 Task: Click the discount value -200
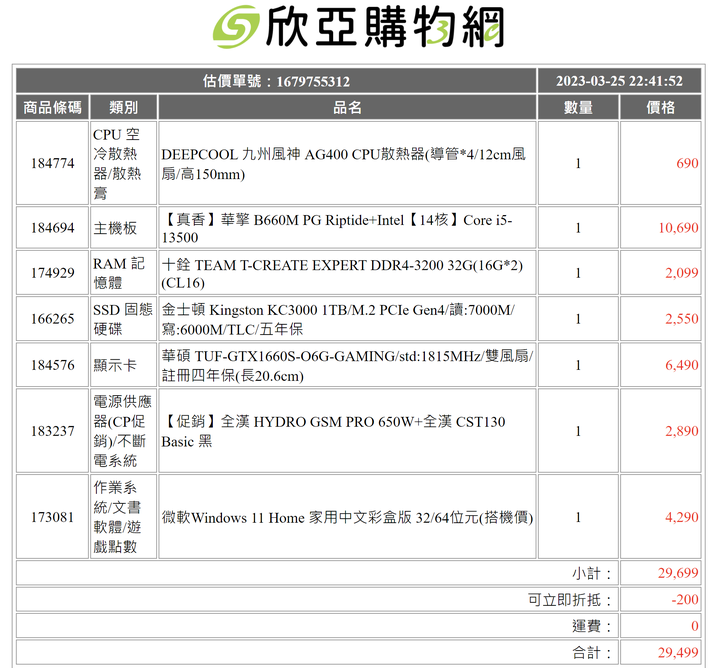685,600
